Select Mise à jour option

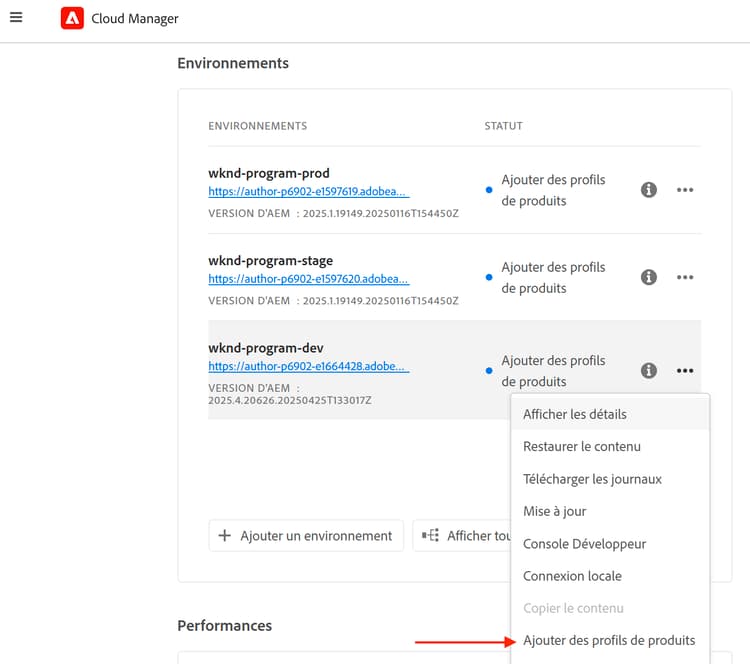(610, 511)
